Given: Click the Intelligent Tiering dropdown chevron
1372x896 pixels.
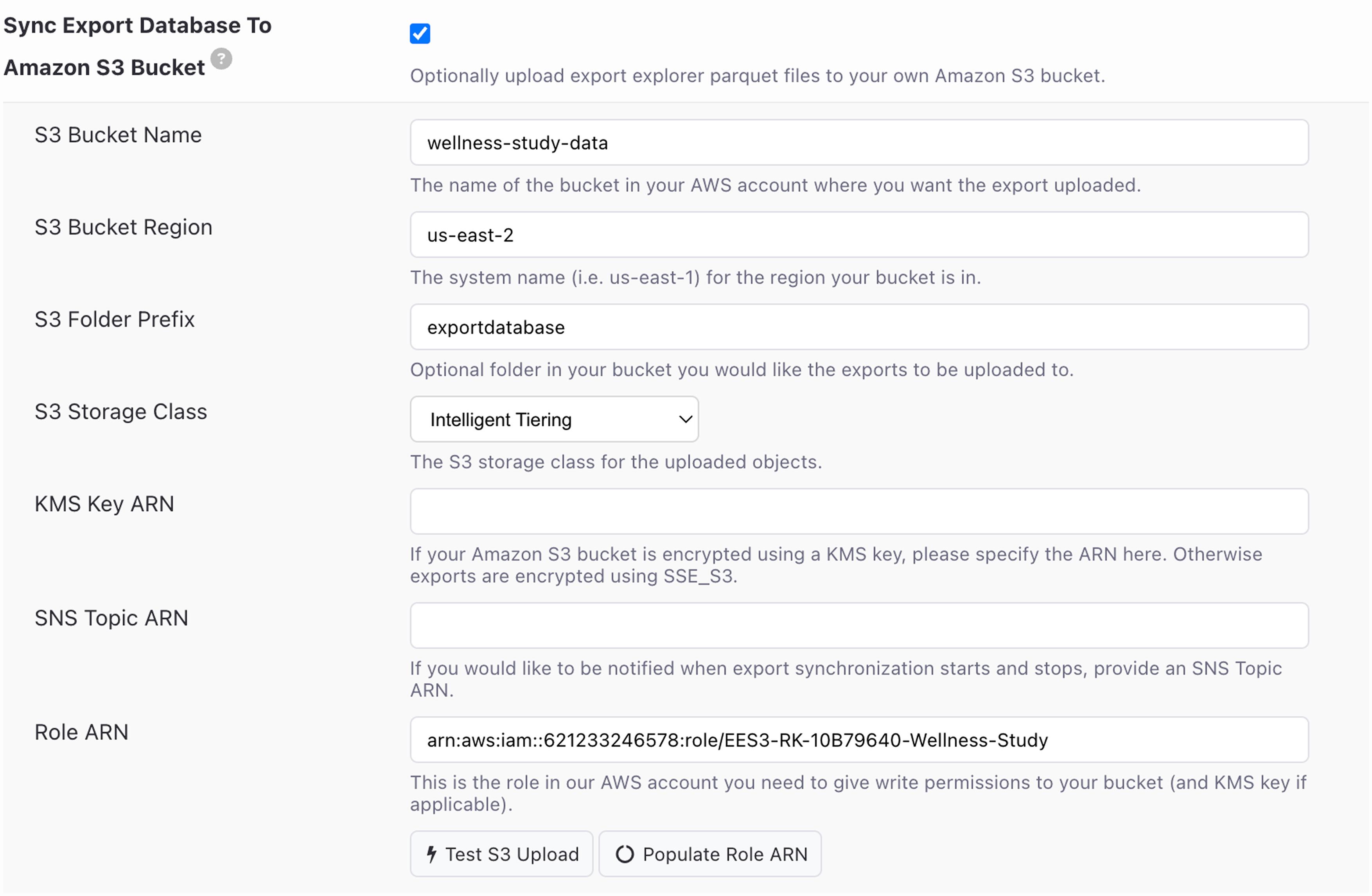Looking at the screenshot, I should coord(685,419).
